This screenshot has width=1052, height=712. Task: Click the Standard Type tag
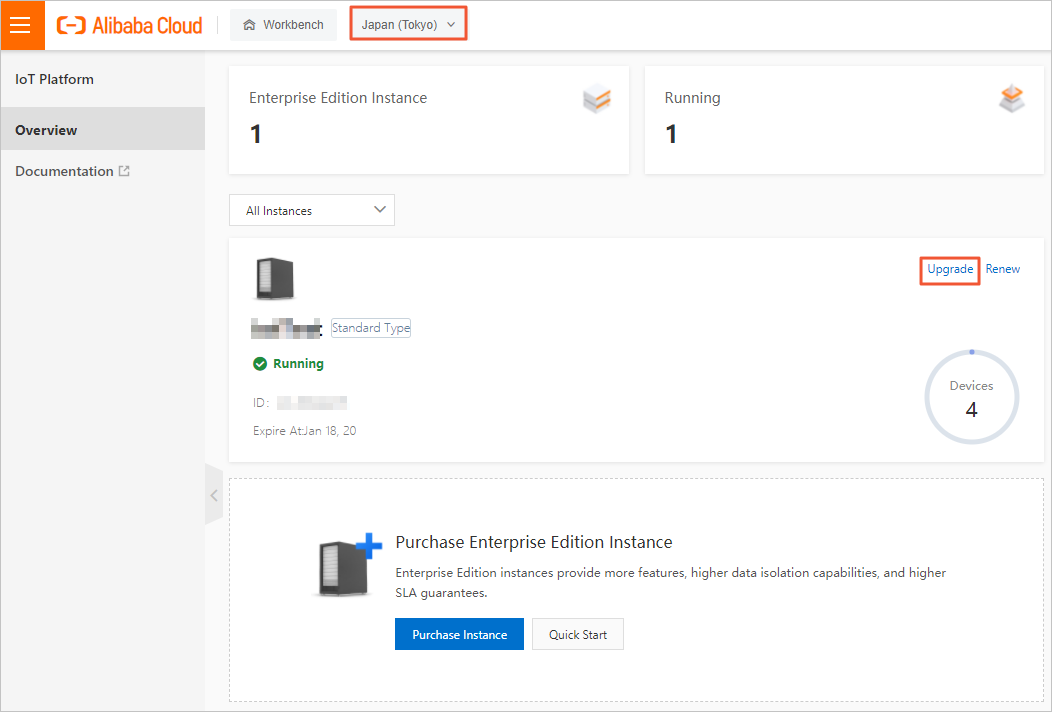371,327
